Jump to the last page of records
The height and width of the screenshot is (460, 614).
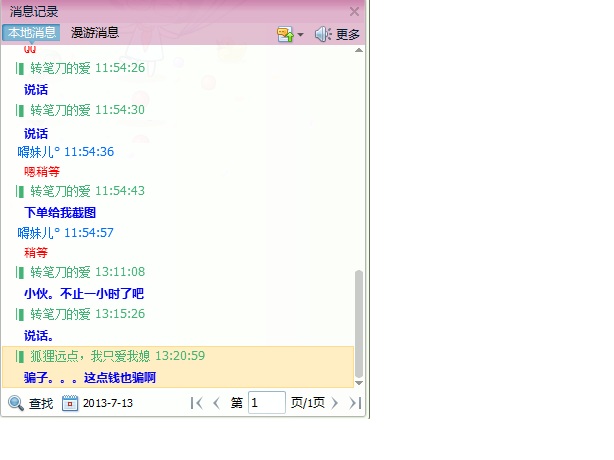(355, 403)
